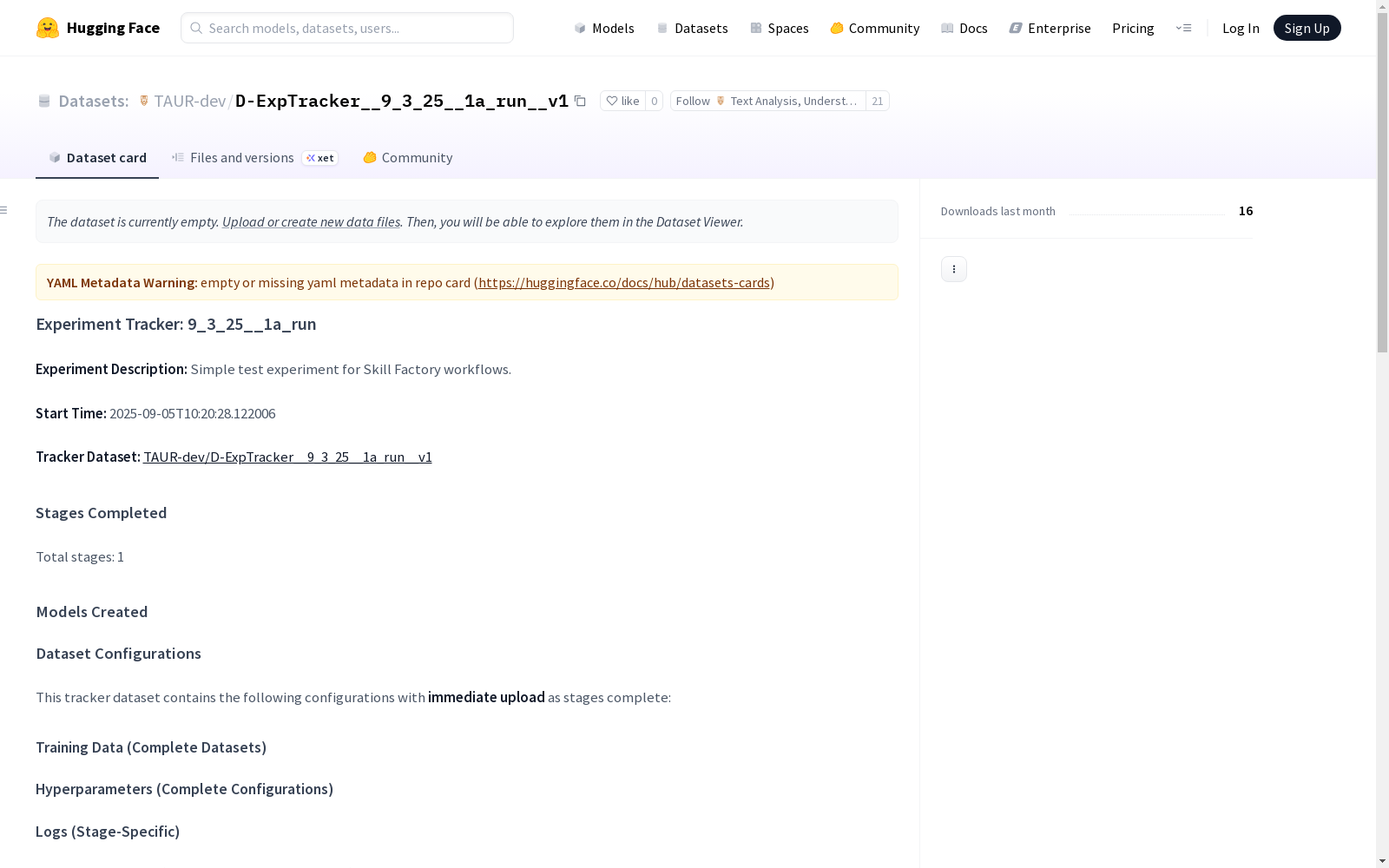Click the Sign Up button

pos(1307,28)
